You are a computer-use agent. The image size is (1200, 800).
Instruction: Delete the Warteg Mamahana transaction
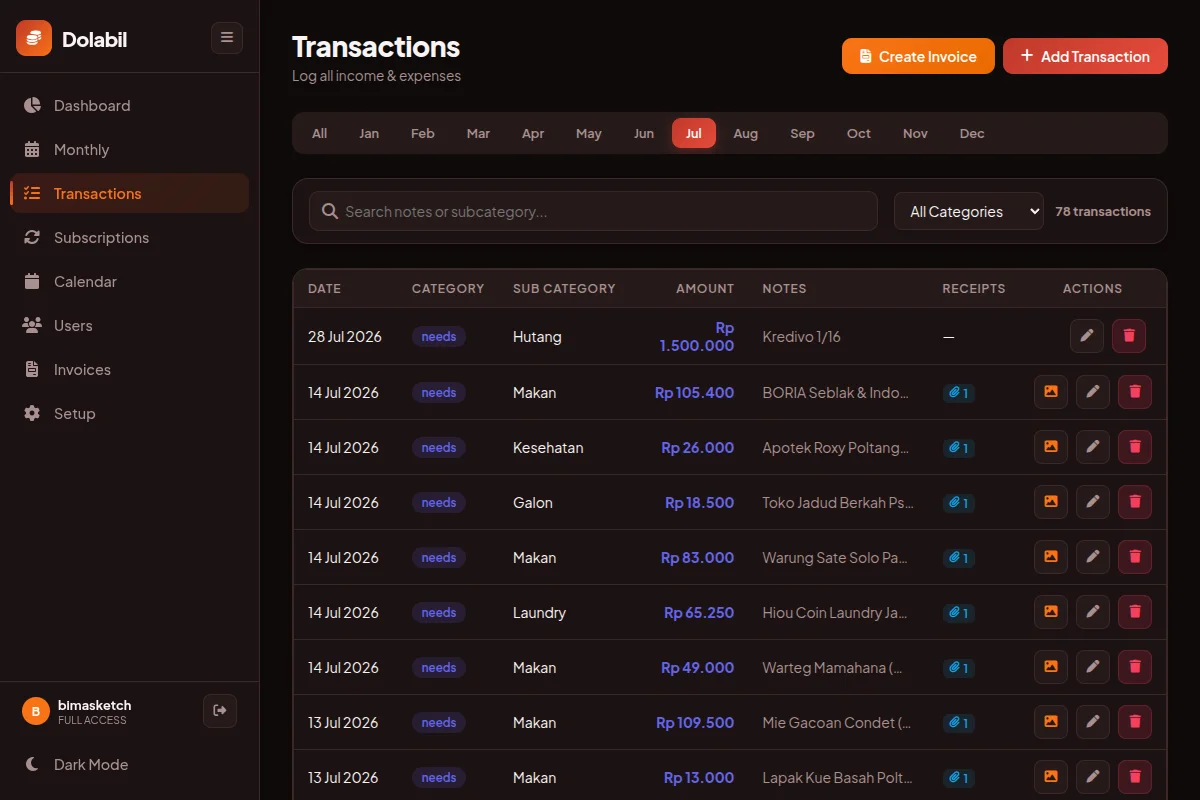(x=1135, y=667)
